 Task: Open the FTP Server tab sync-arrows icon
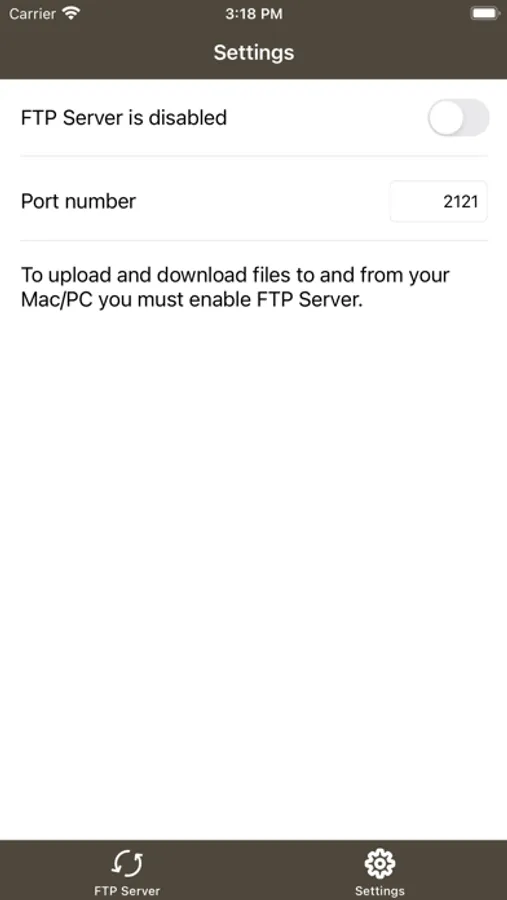point(127,864)
